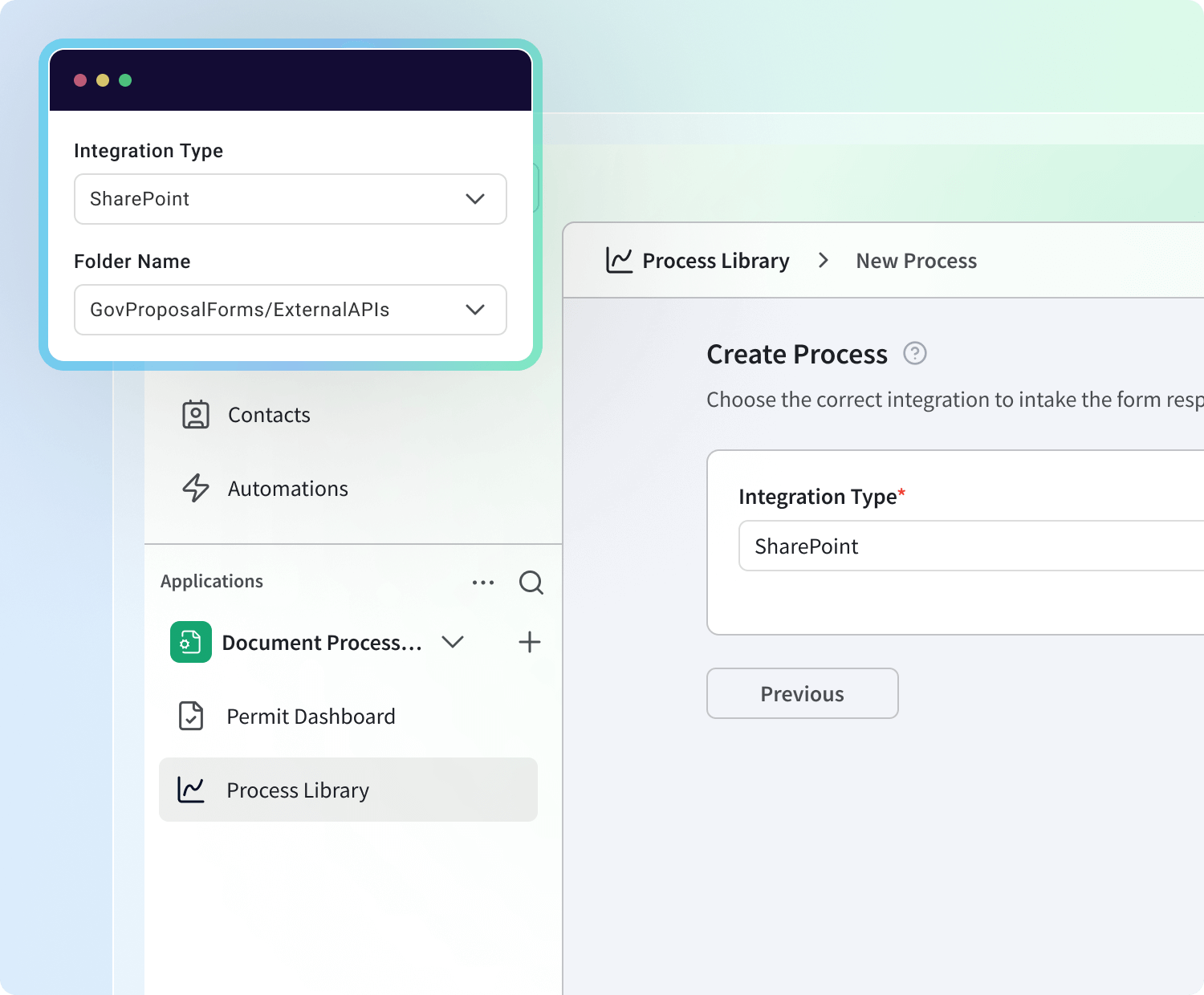
Task: Open the Integration Type field under Create Process
Action: pos(963,546)
